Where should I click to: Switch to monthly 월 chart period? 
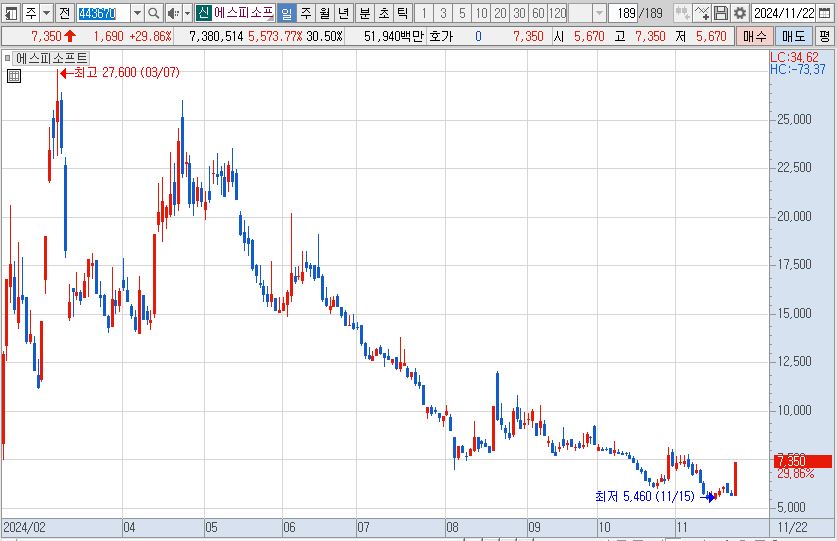[x=325, y=13]
